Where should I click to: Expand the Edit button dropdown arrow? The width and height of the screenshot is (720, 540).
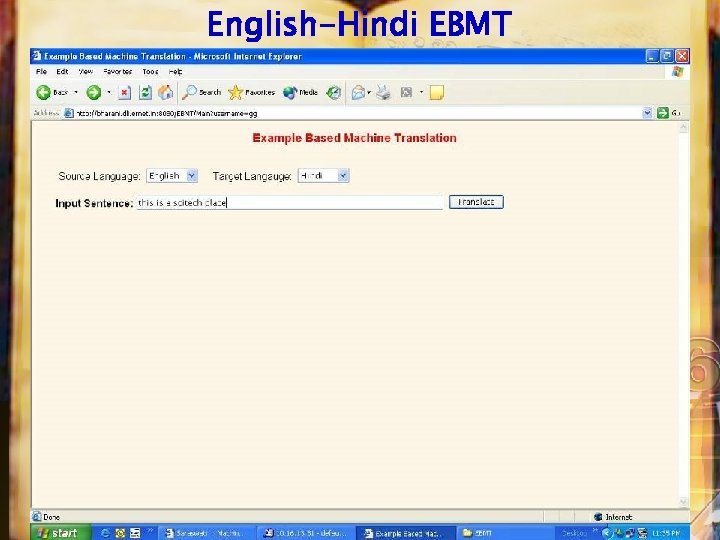[x=421, y=92]
